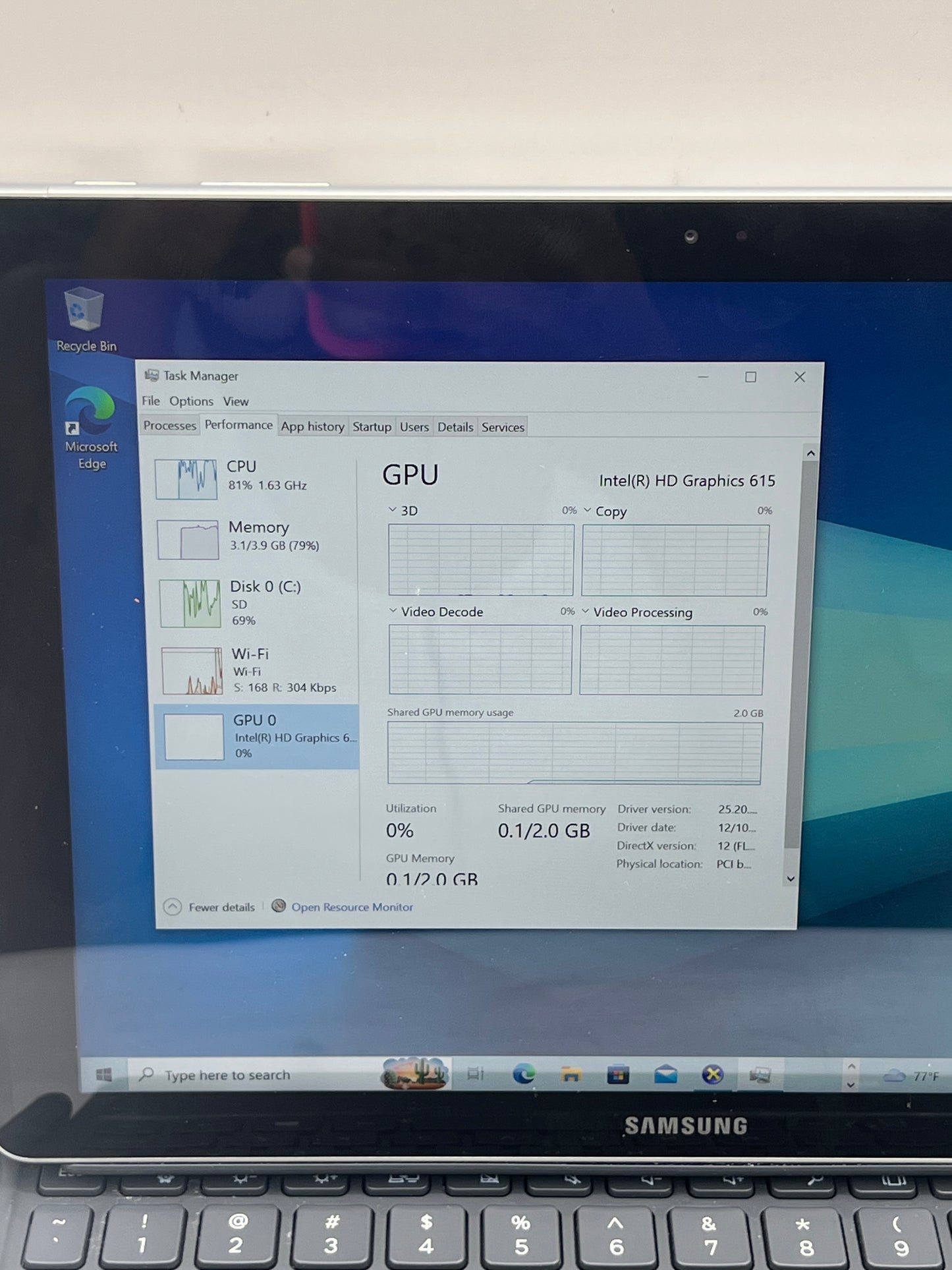Click the Copy utilization graph
This screenshot has width=952, height=1270.
[x=675, y=561]
